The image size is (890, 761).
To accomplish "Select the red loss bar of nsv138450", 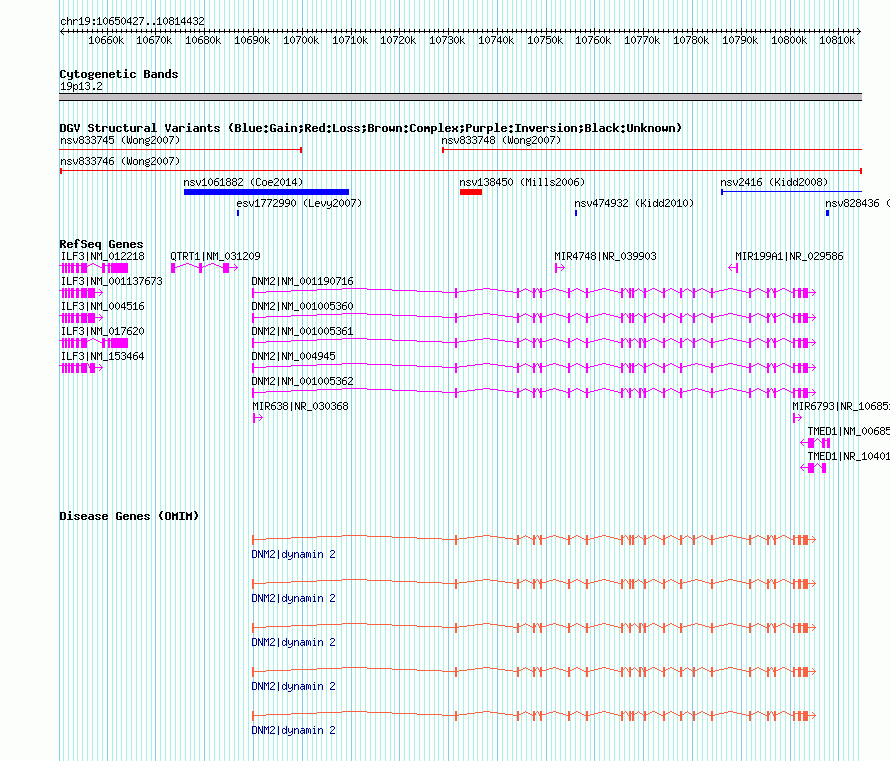I will [471, 192].
